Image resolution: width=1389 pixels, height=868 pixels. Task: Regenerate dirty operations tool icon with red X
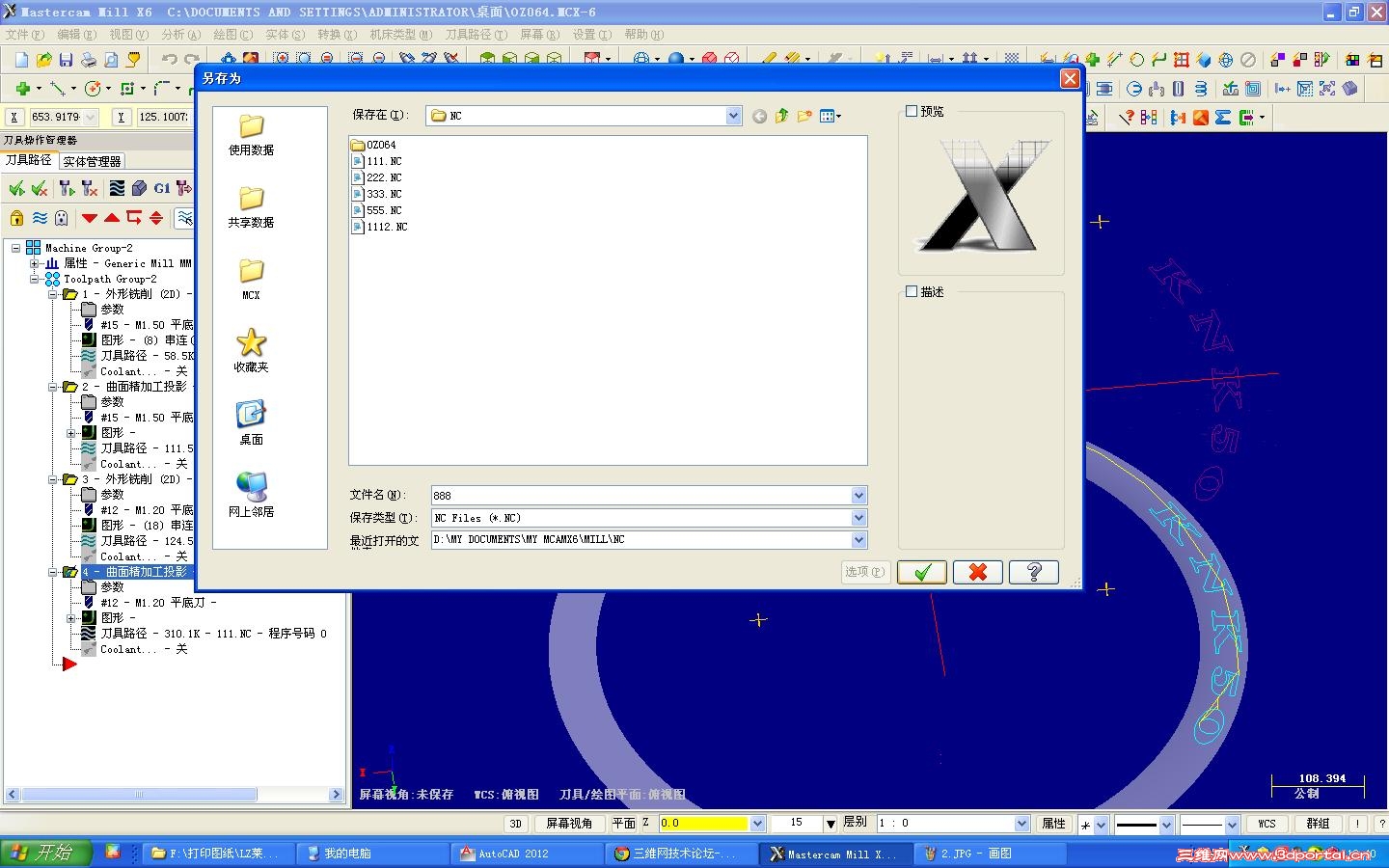click(90, 188)
